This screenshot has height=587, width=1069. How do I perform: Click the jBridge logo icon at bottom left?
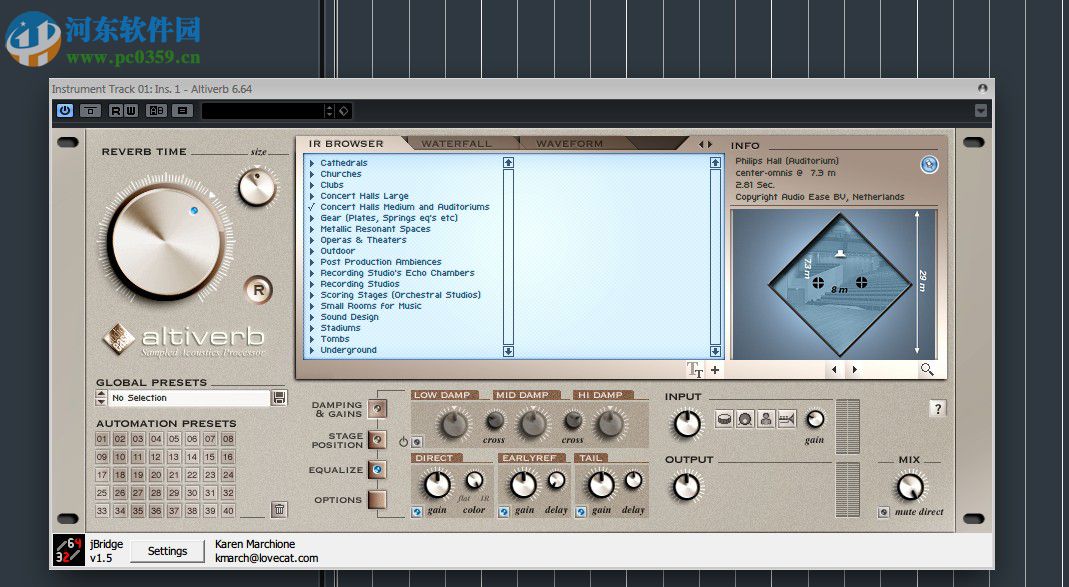(69, 550)
